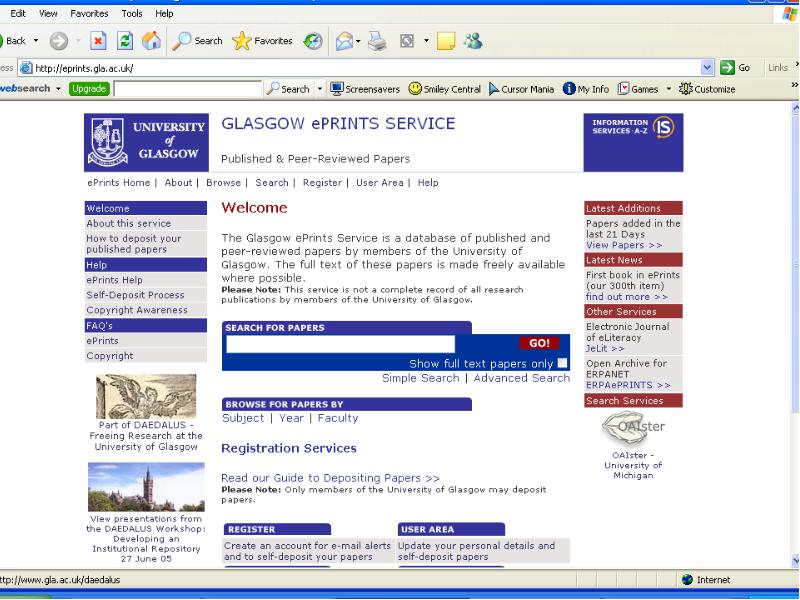Browse papers by Year link
The width and height of the screenshot is (800, 600).
coord(291,418)
